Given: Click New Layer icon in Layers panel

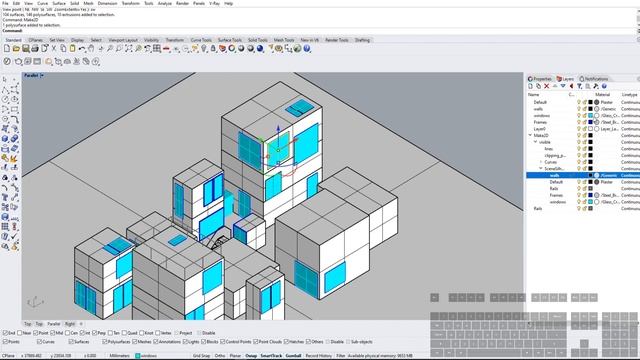Looking at the screenshot, I should [530, 86].
